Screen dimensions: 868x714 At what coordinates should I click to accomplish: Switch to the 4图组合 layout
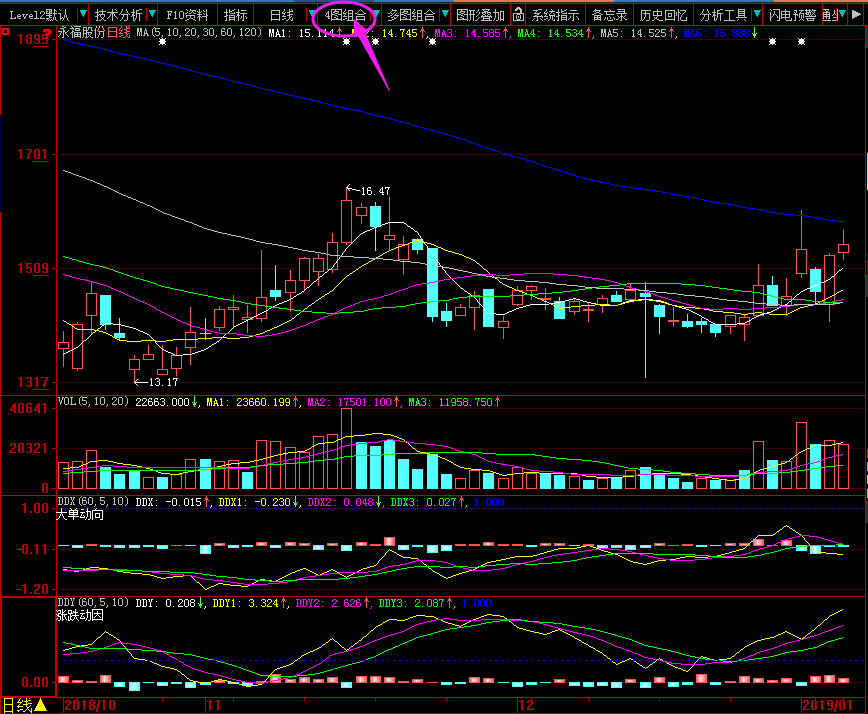point(345,15)
